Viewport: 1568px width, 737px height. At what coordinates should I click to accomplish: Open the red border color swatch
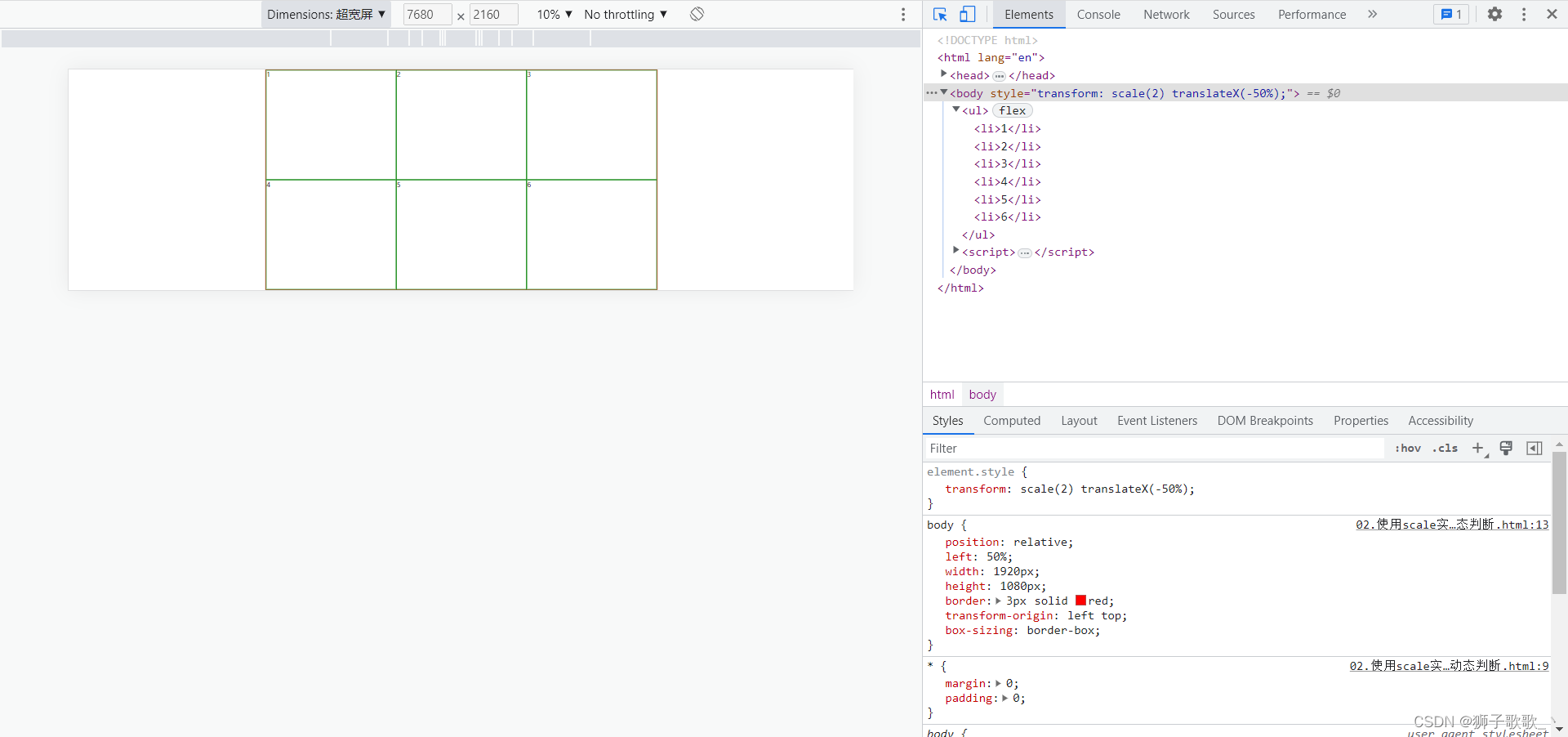coord(1080,601)
